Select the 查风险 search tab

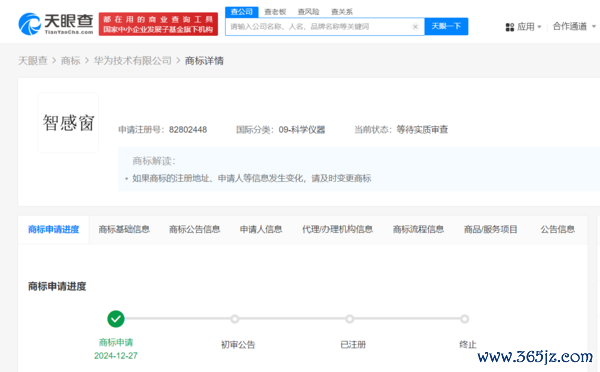tap(308, 12)
